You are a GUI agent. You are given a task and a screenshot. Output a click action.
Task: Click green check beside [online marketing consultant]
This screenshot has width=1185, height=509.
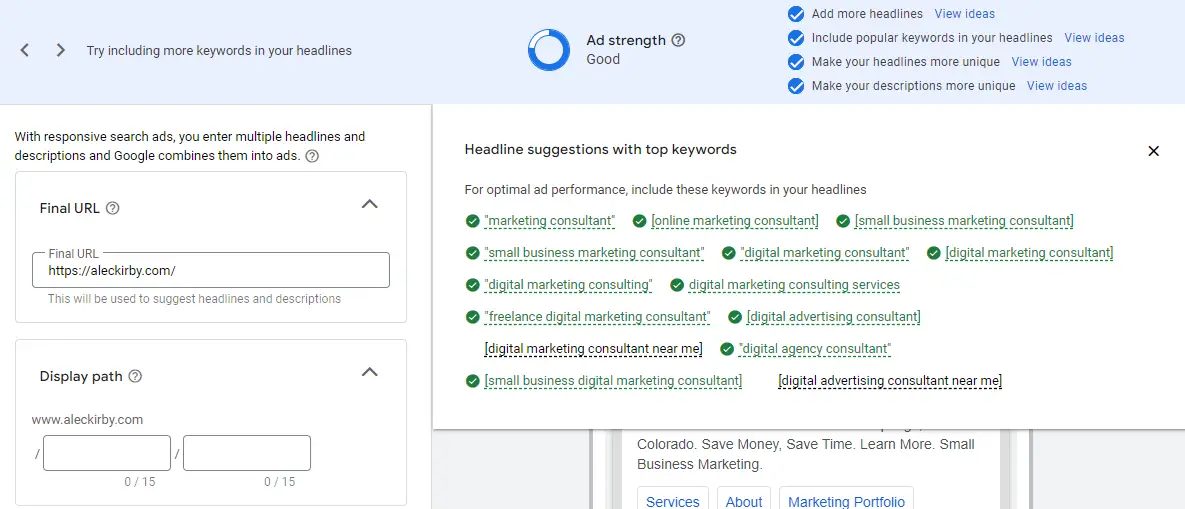click(x=639, y=221)
